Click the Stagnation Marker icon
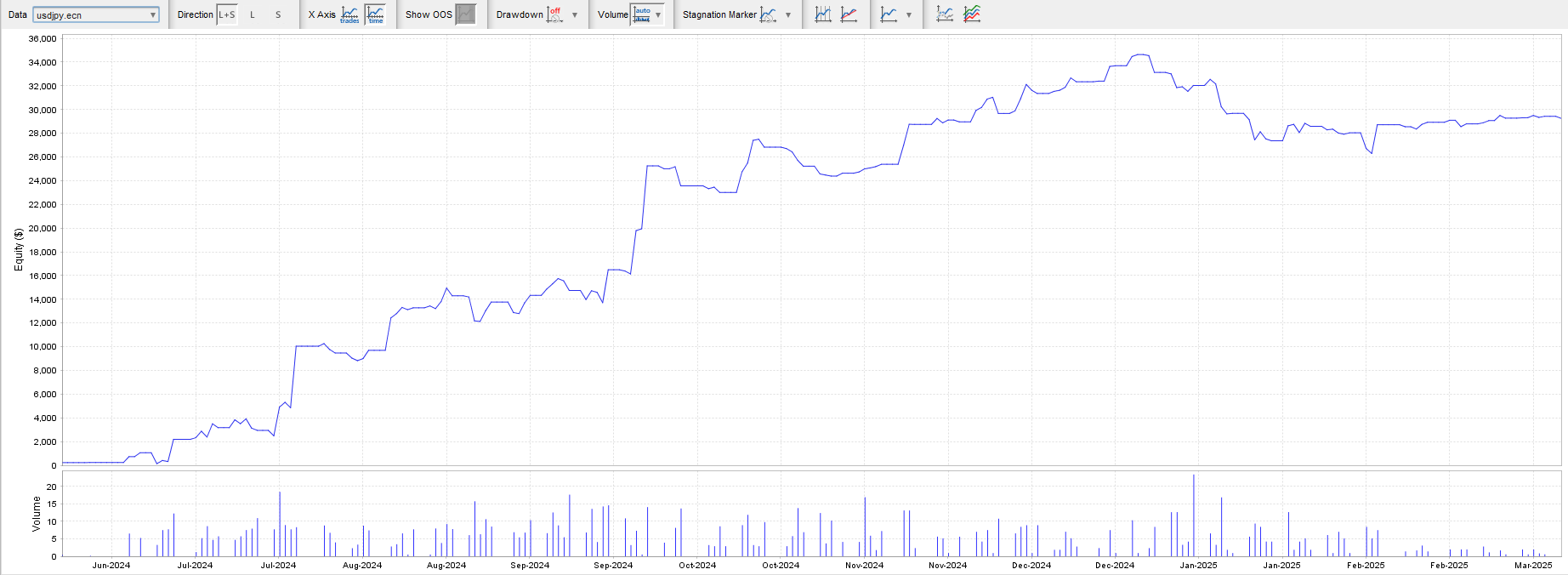 768,14
